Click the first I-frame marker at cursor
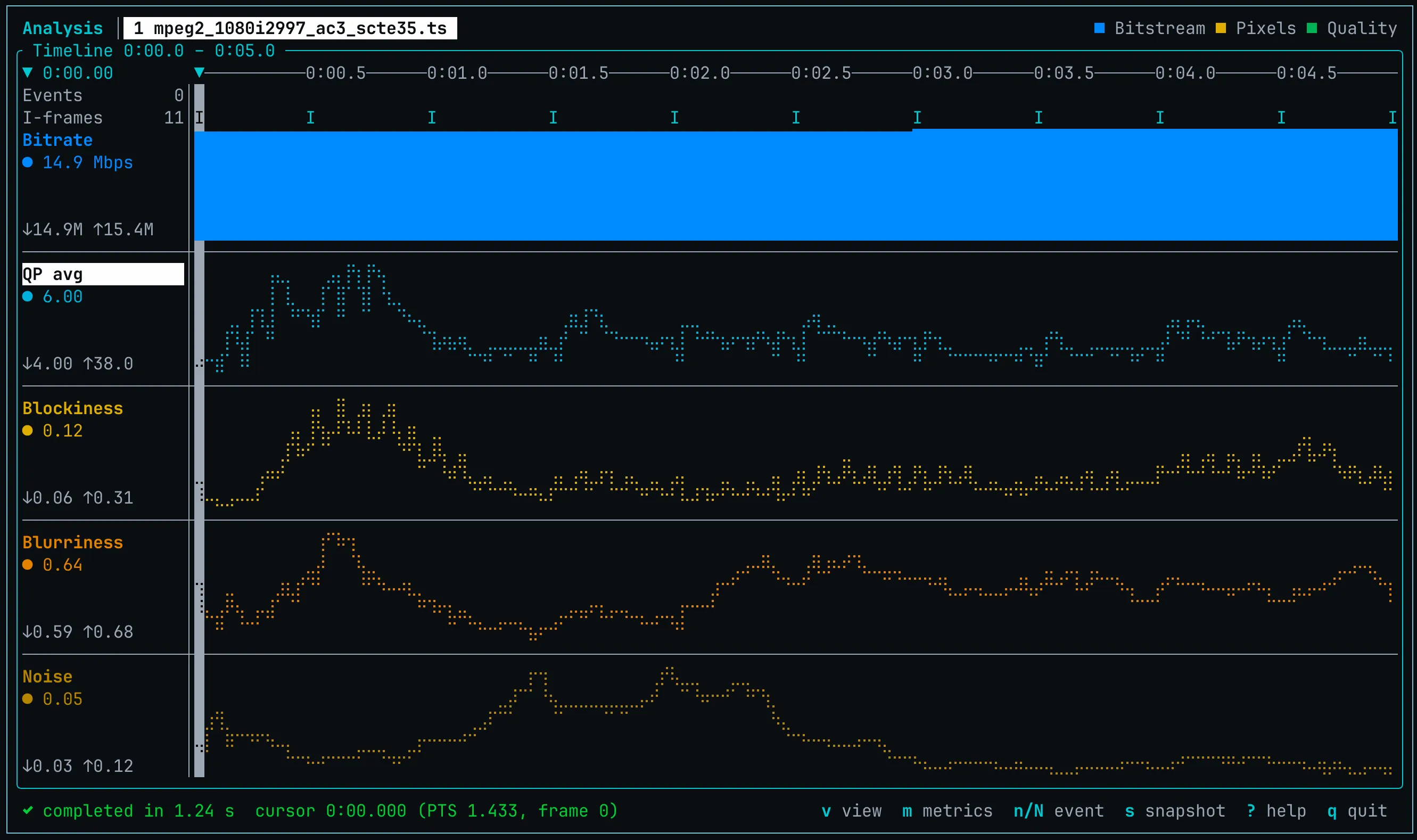This screenshot has width=1417, height=840. click(199, 118)
